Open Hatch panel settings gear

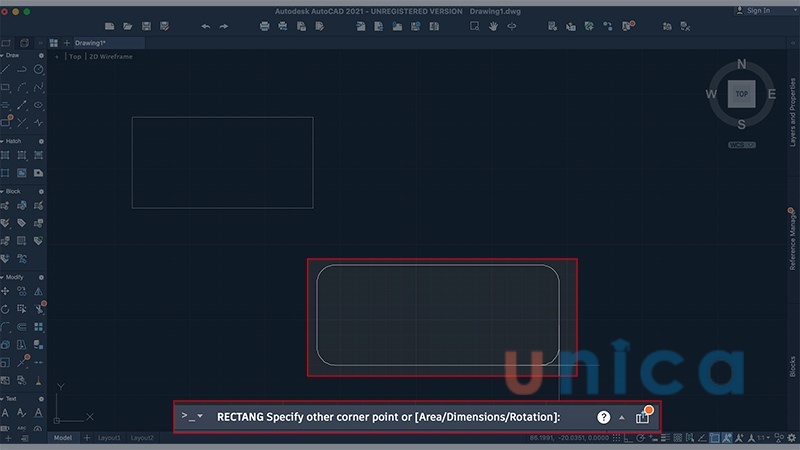click(41, 141)
